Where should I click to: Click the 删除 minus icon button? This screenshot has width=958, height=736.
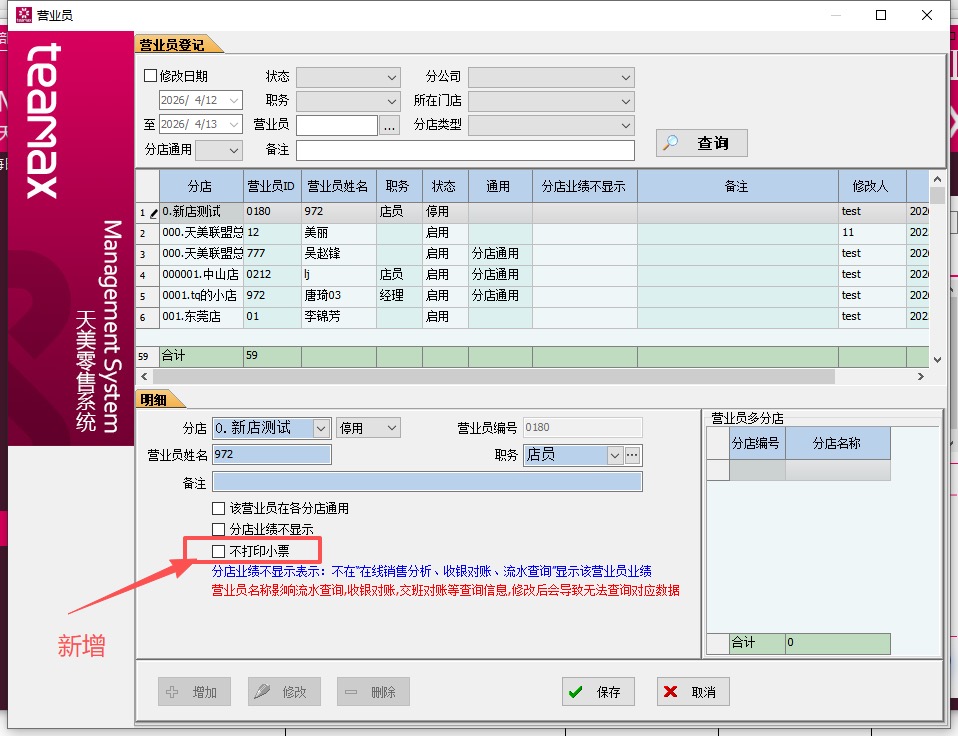(372, 691)
